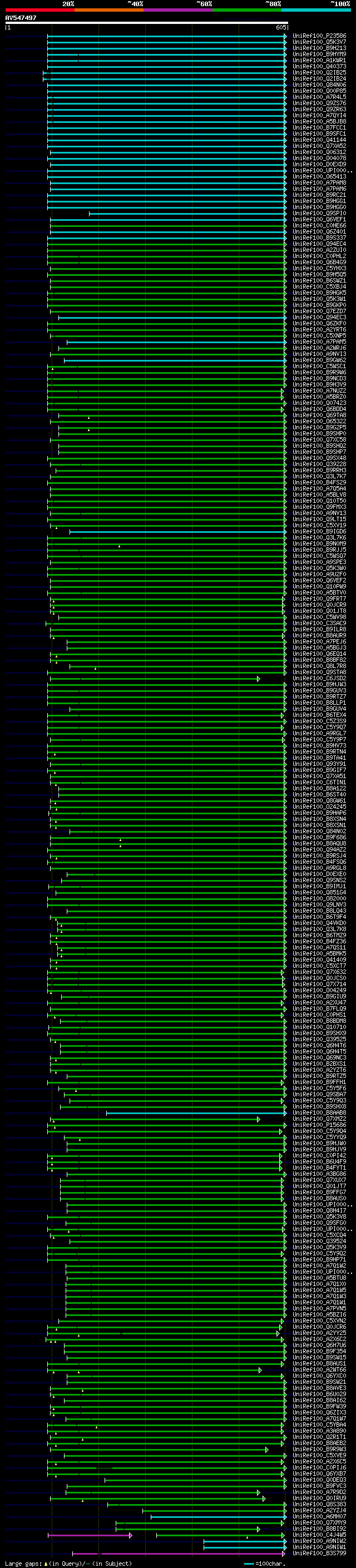Select the UniRef100_Q6Z401 hit label
The height and width of the screenshot is (1568, 356).
point(319,231)
